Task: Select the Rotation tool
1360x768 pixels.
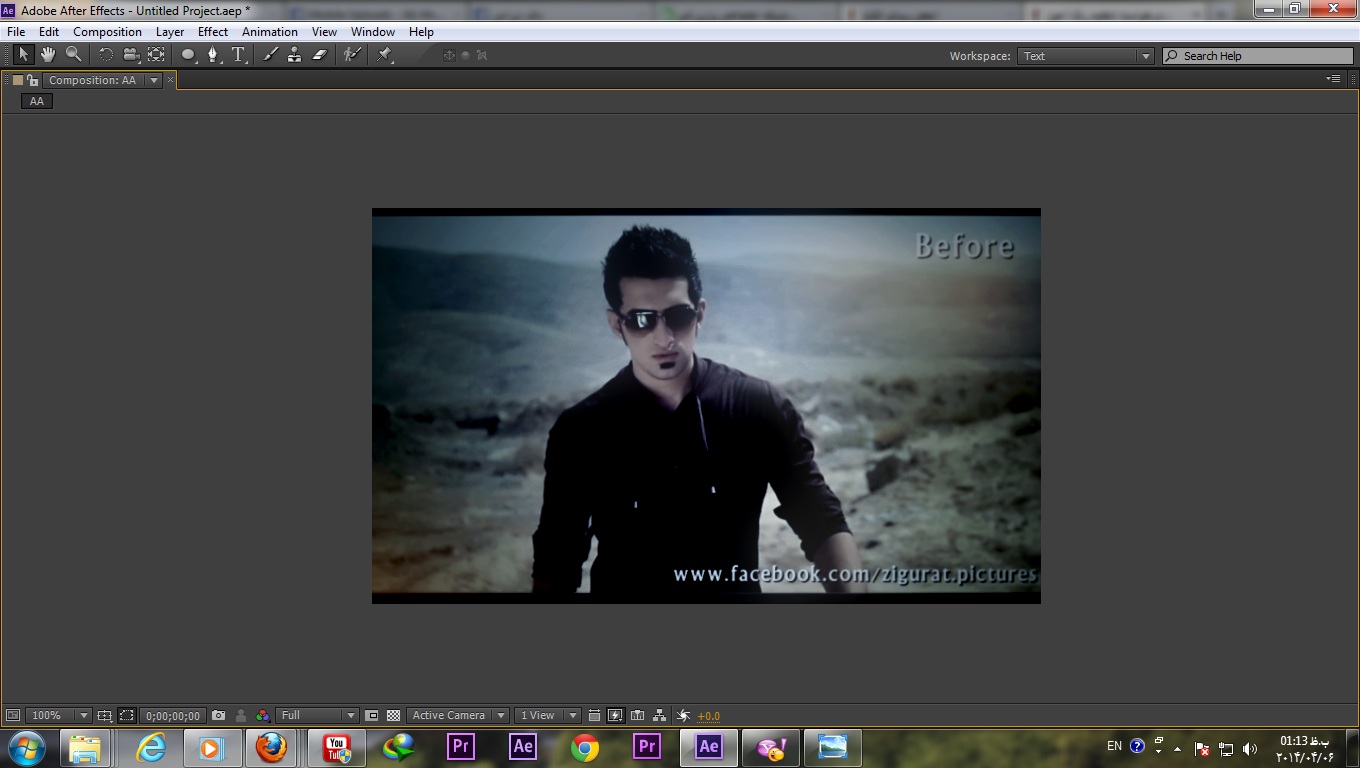Action: click(x=105, y=55)
